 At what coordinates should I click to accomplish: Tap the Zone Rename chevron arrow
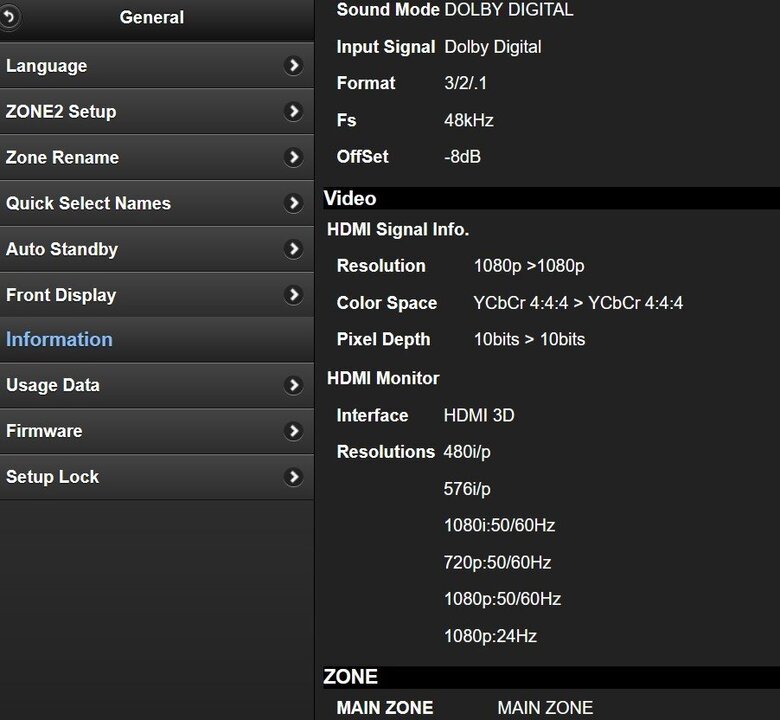(293, 157)
